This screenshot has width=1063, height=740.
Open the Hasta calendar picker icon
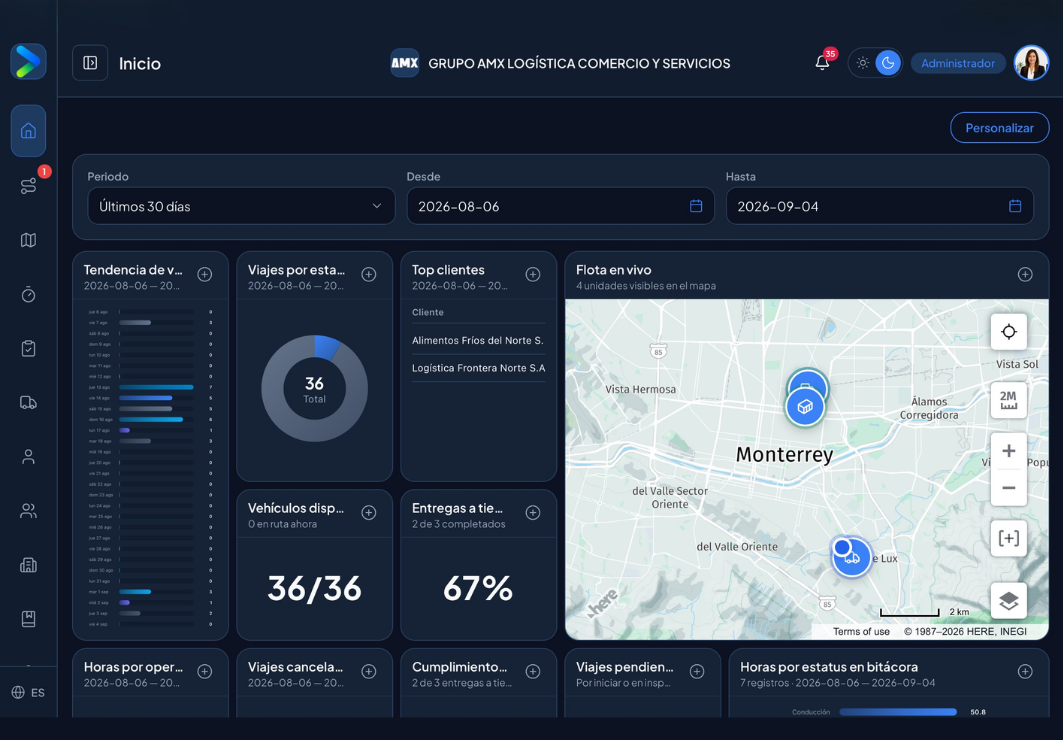tap(1015, 206)
